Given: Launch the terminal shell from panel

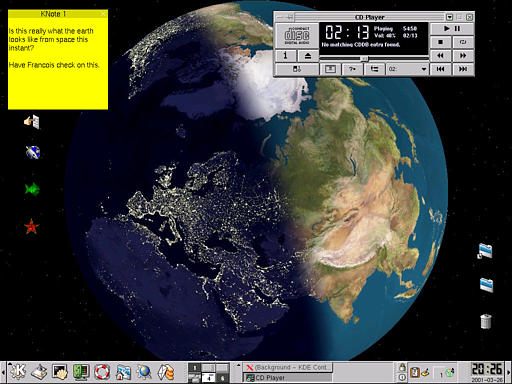Looking at the screenshot, I should click(x=60, y=371).
